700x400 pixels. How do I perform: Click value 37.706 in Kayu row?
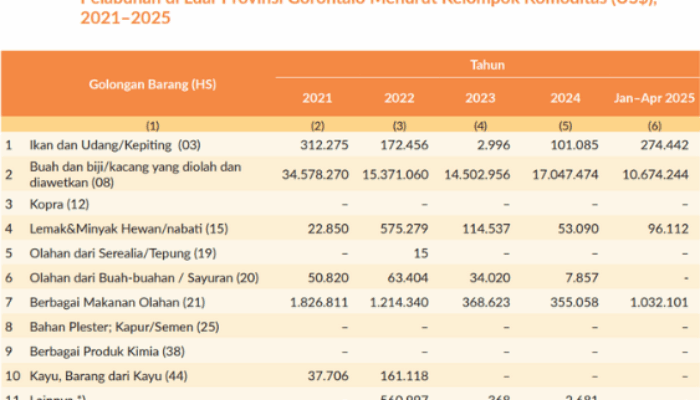point(328,376)
